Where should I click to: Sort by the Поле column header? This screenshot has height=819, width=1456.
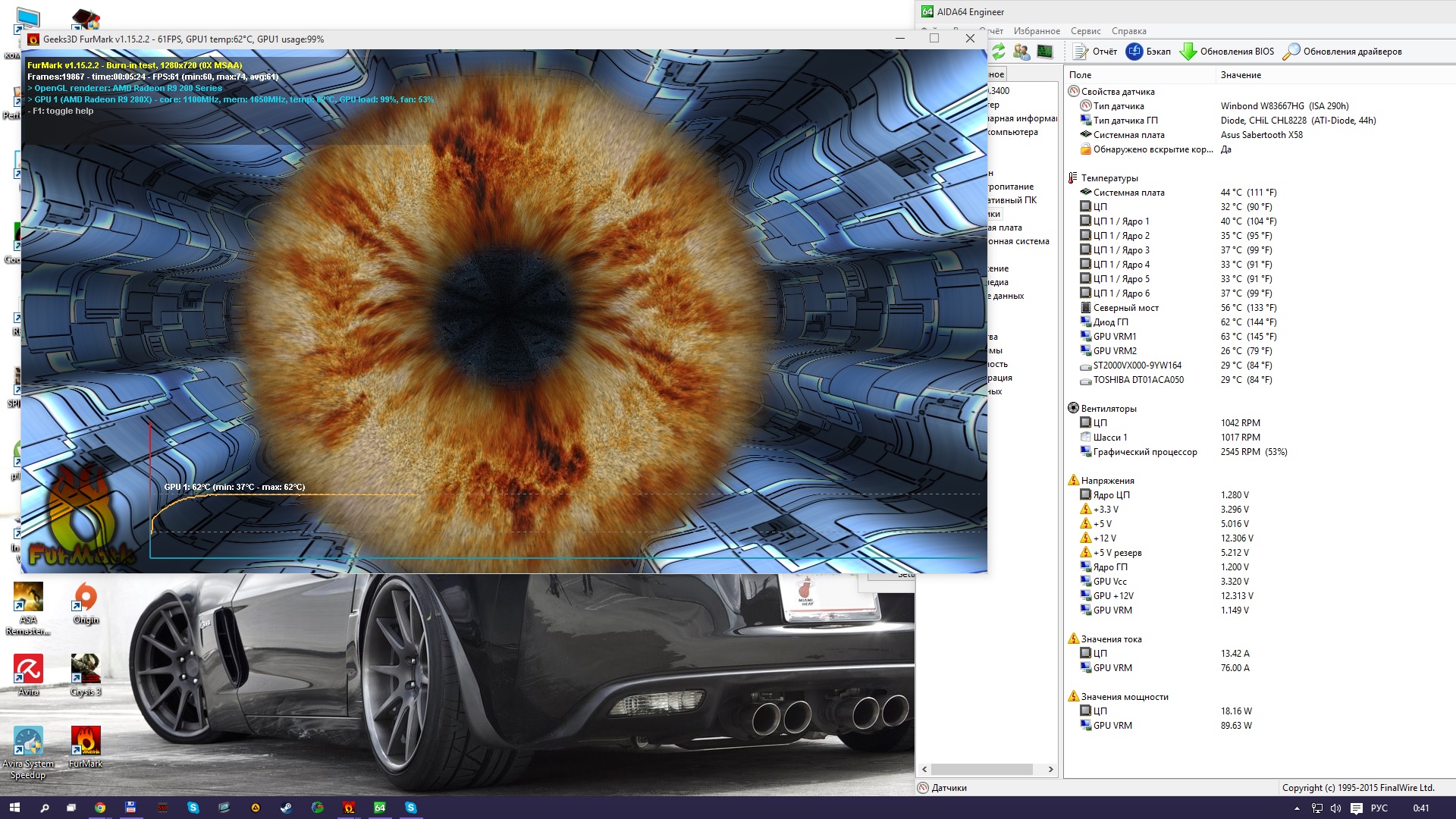pyautogui.click(x=1080, y=75)
